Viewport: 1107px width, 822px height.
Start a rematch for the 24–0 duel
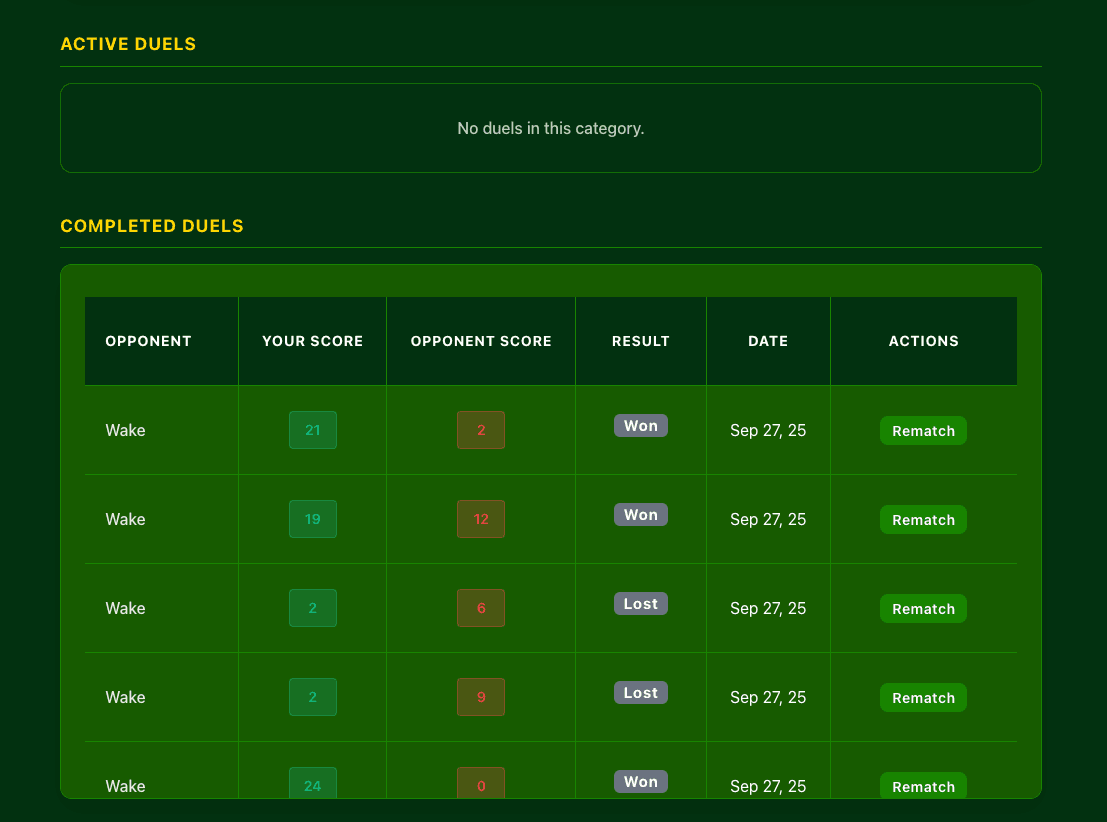pos(923,785)
